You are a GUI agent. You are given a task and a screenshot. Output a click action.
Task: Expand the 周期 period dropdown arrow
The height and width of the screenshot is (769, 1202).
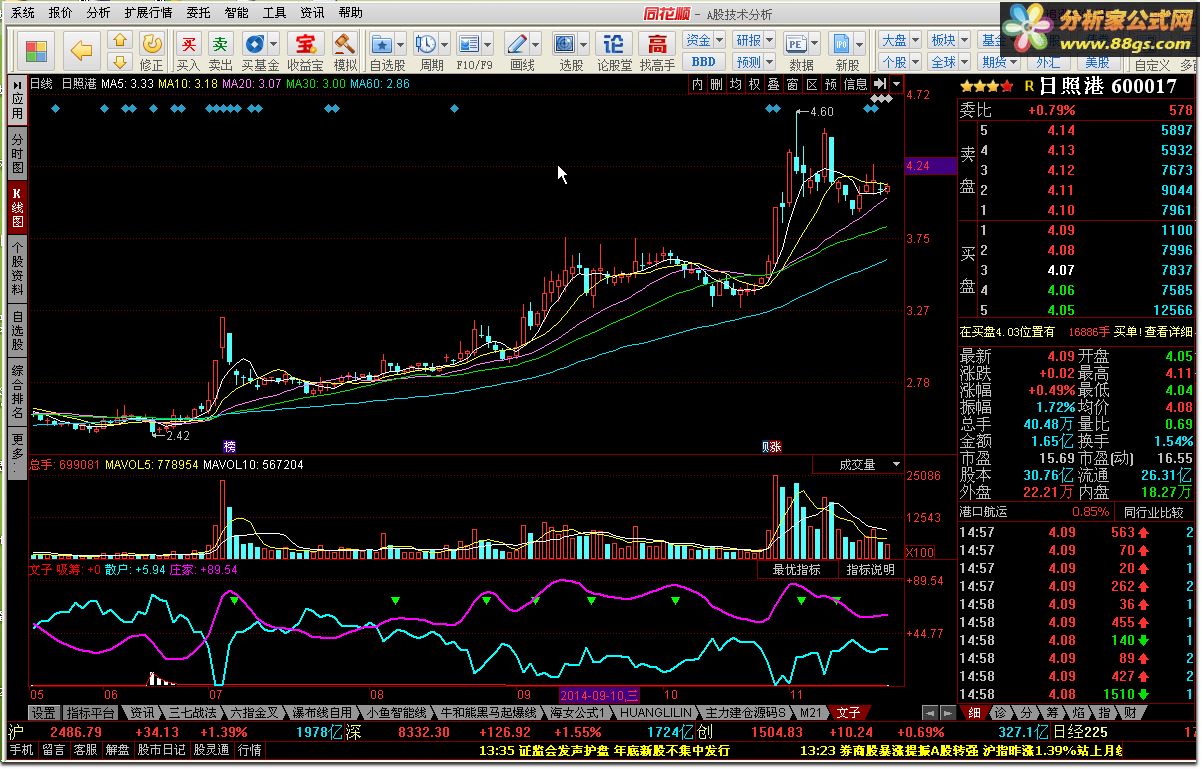click(x=443, y=44)
